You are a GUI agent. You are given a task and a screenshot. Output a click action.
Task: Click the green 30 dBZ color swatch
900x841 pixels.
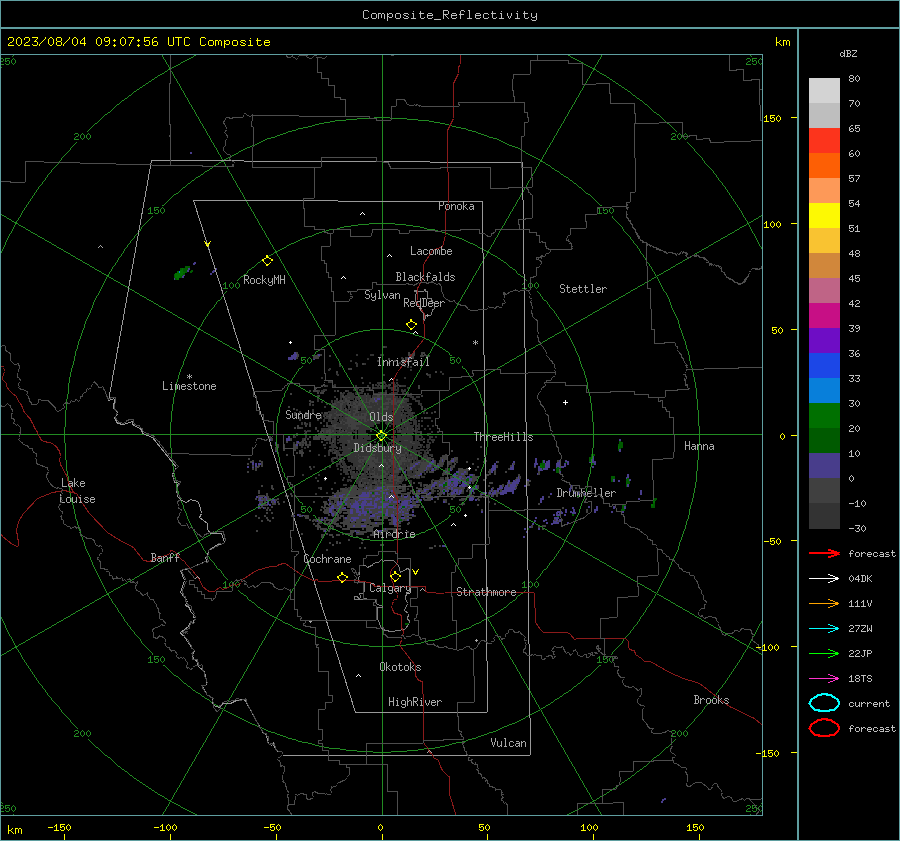[x=824, y=415]
